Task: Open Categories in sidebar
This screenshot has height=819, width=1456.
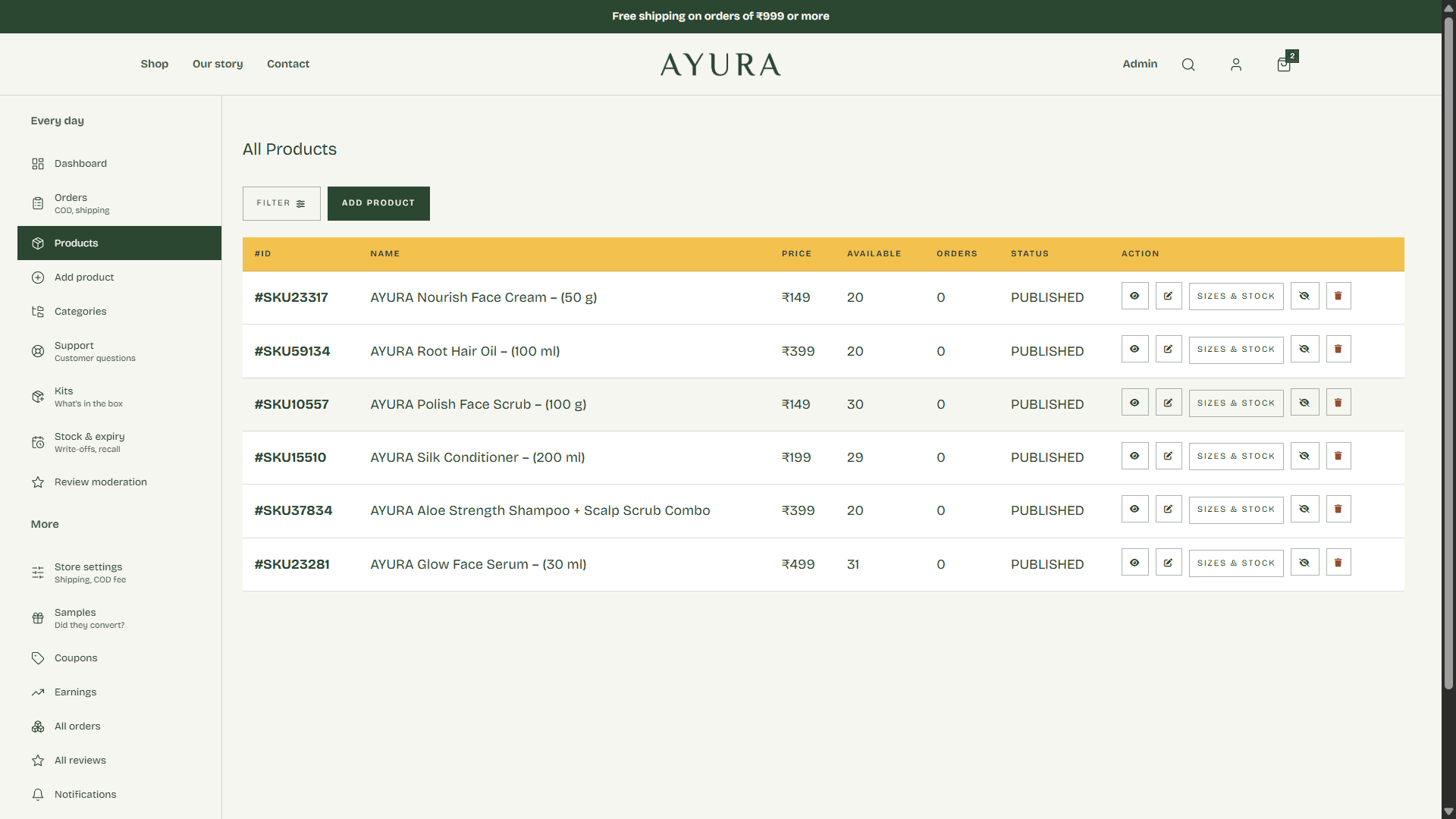Action: [x=119, y=312]
